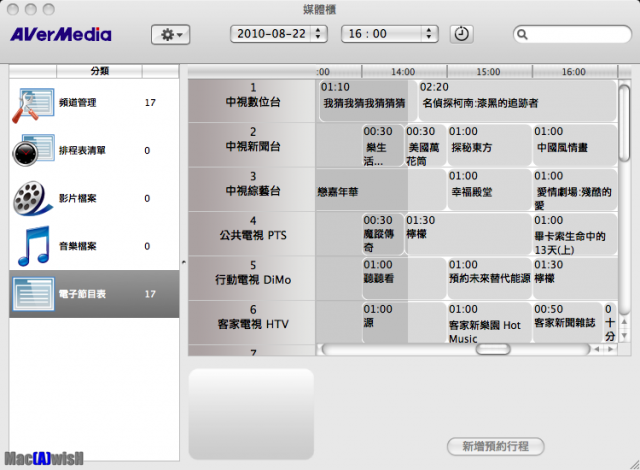This screenshot has height=470, width=640.
Task: Click horizontal scrollbar left arrow
Action: pos(597,349)
